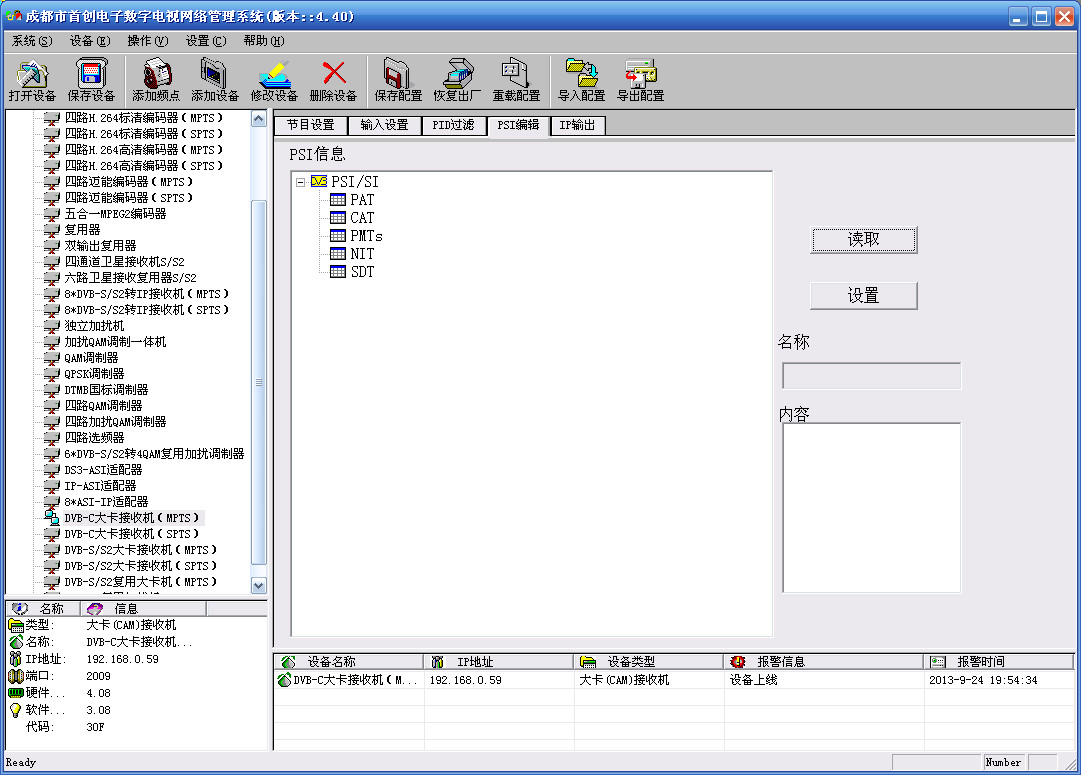Open the 操作(V) menu
This screenshot has width=1081, height=775.
click(x=148, y=41)
